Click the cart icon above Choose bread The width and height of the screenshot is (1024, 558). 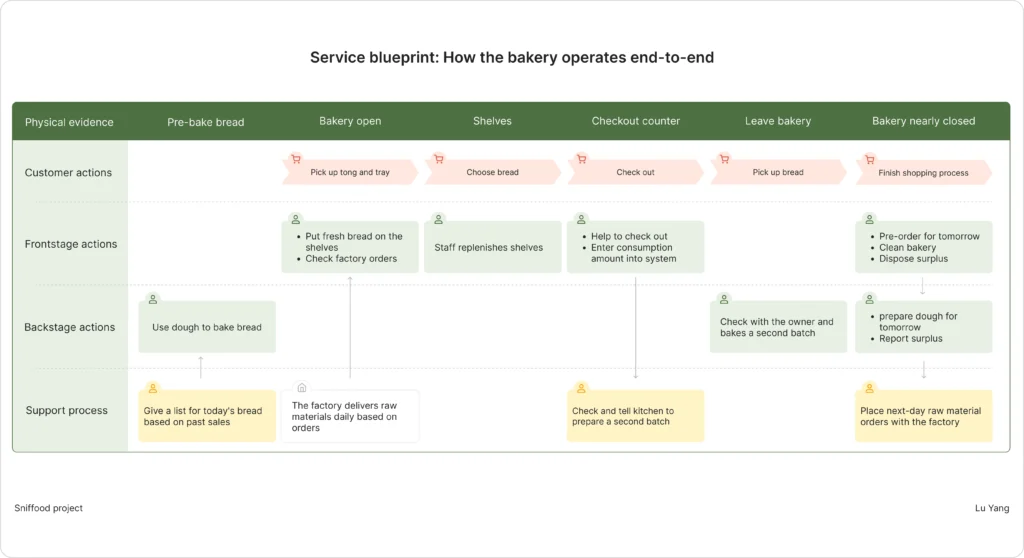pyautogui.click(x=438, y=158)
